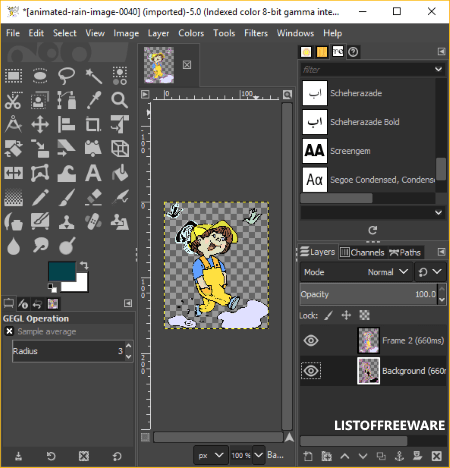Activate the Text tool

pos(93,173)
